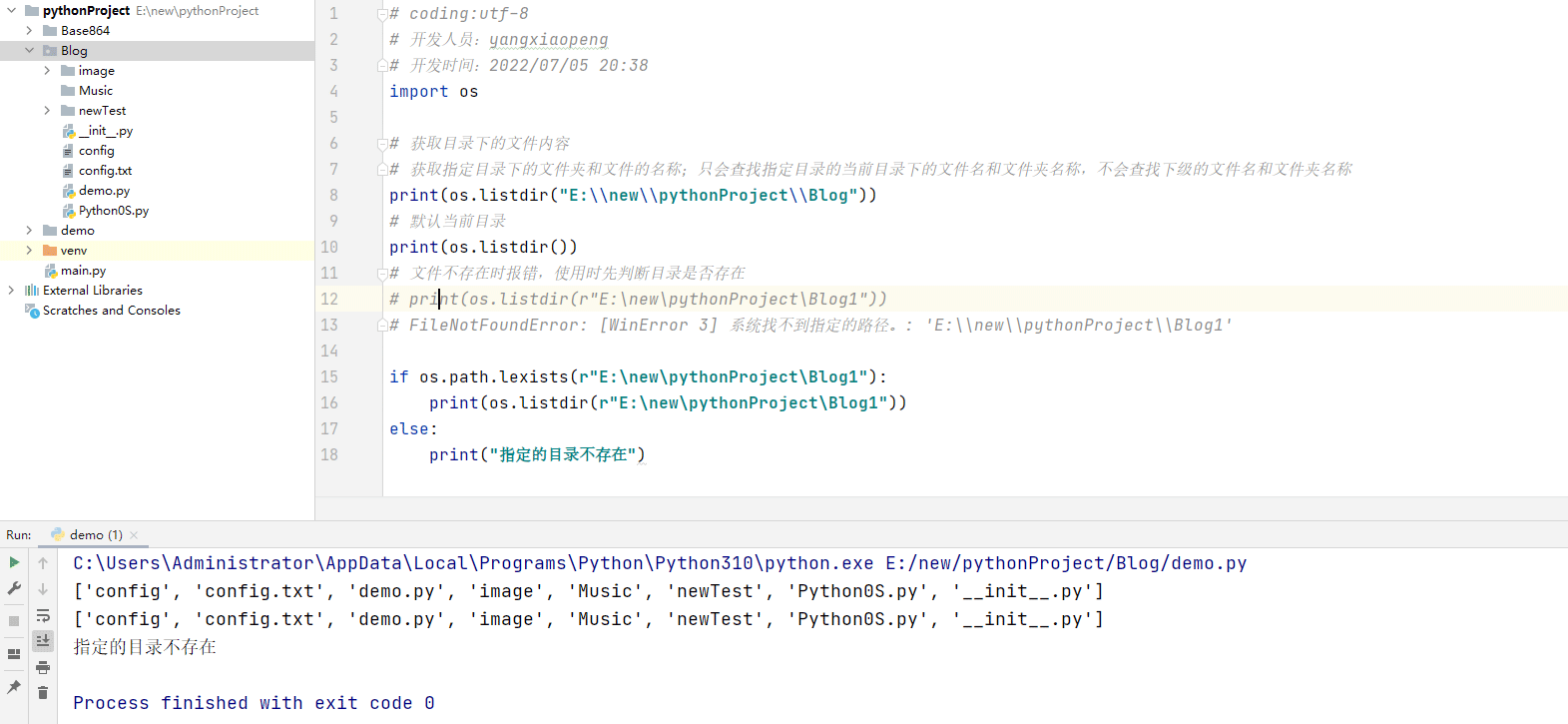Click the 'import os' code line

433,92
